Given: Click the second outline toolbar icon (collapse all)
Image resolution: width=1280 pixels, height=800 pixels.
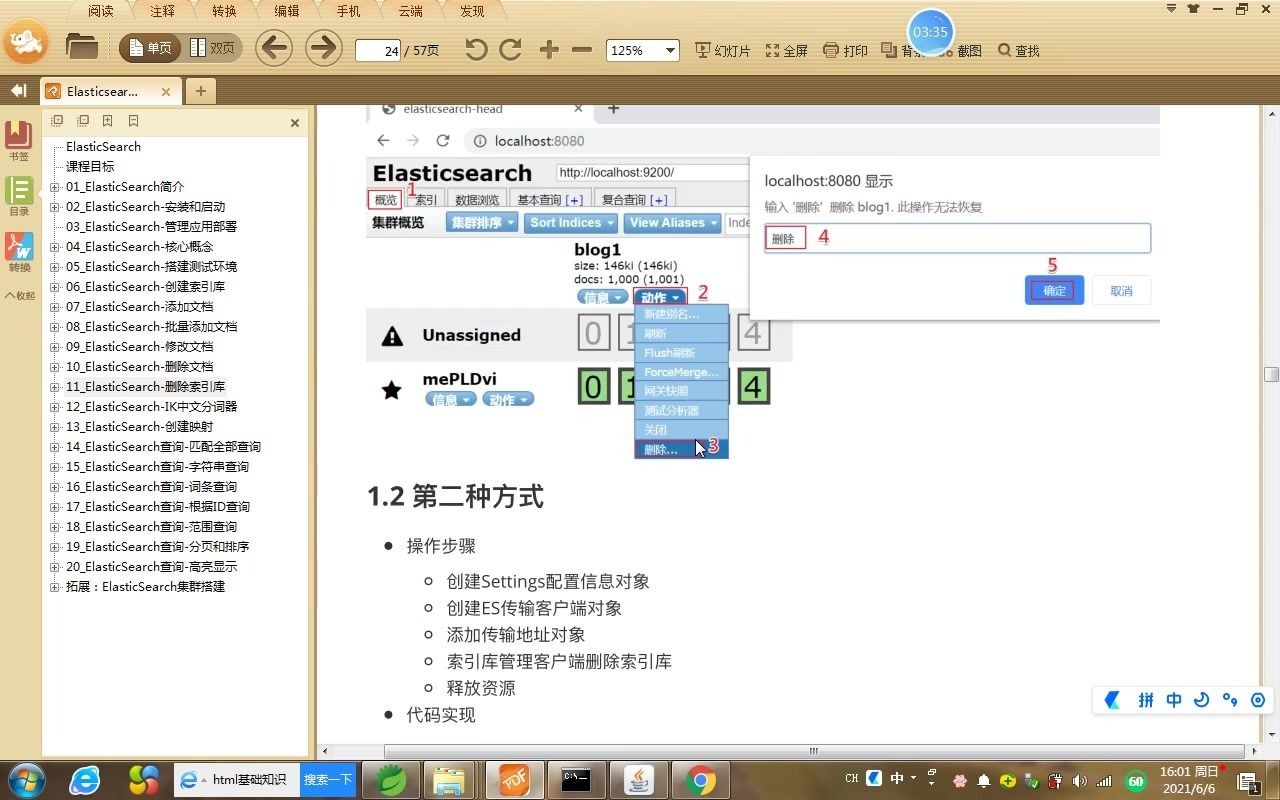Looking at the screenshot, I should coord(82,121).
